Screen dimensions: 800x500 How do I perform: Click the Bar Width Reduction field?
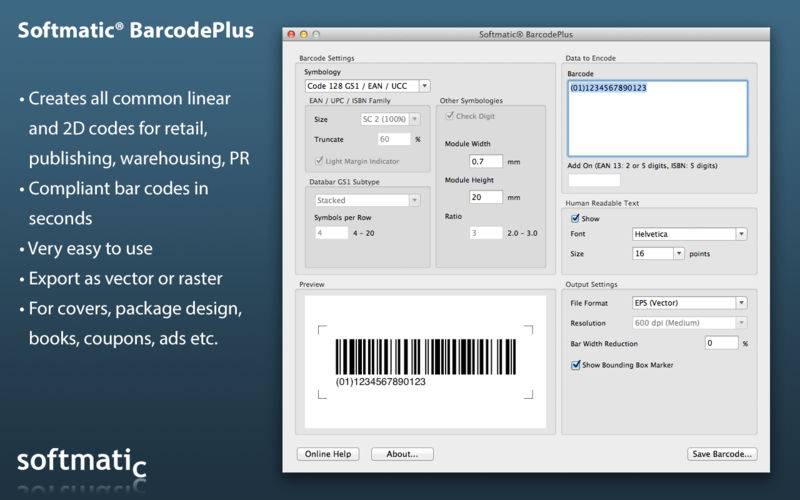[721, 343]
